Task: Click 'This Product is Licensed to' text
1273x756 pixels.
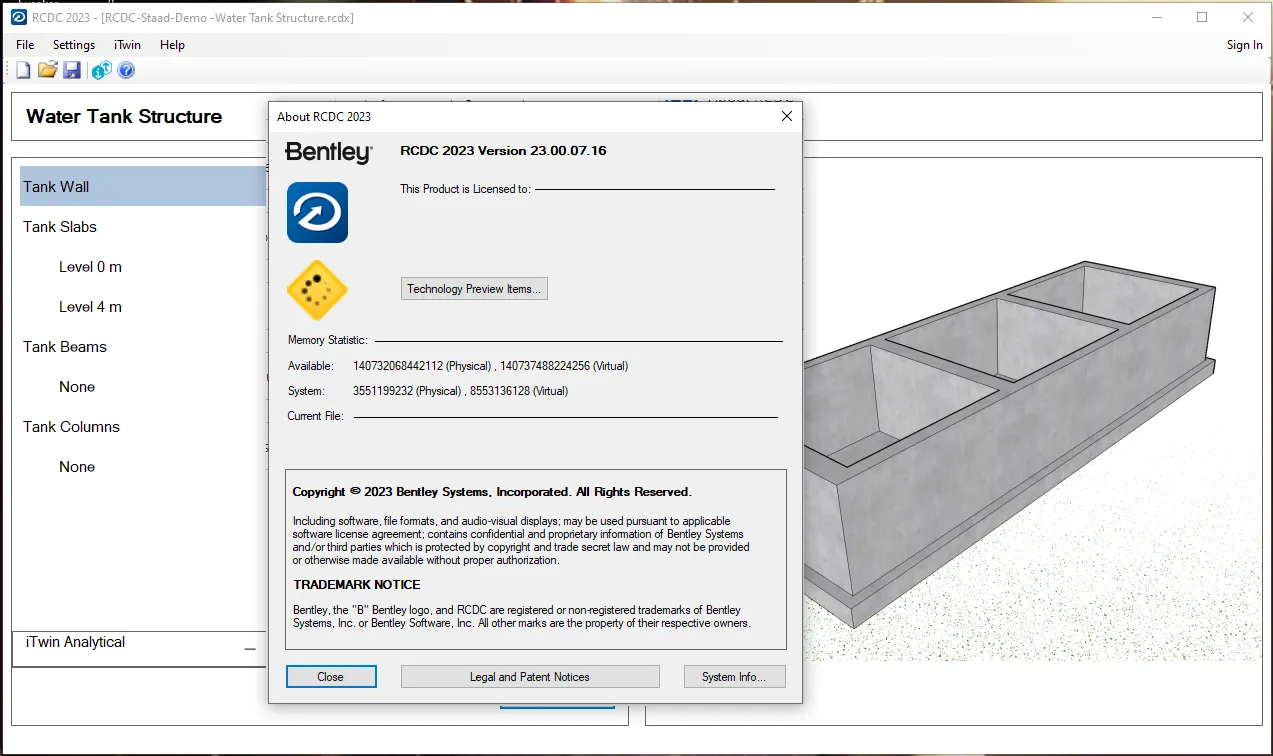Action: (x=465, y=189)
